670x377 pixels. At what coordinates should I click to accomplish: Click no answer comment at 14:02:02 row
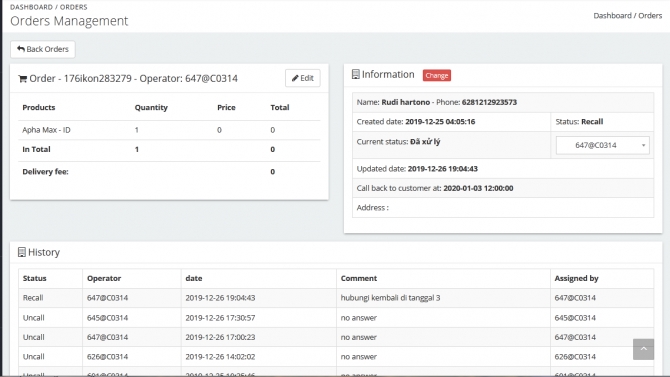(x=359, y=357)
